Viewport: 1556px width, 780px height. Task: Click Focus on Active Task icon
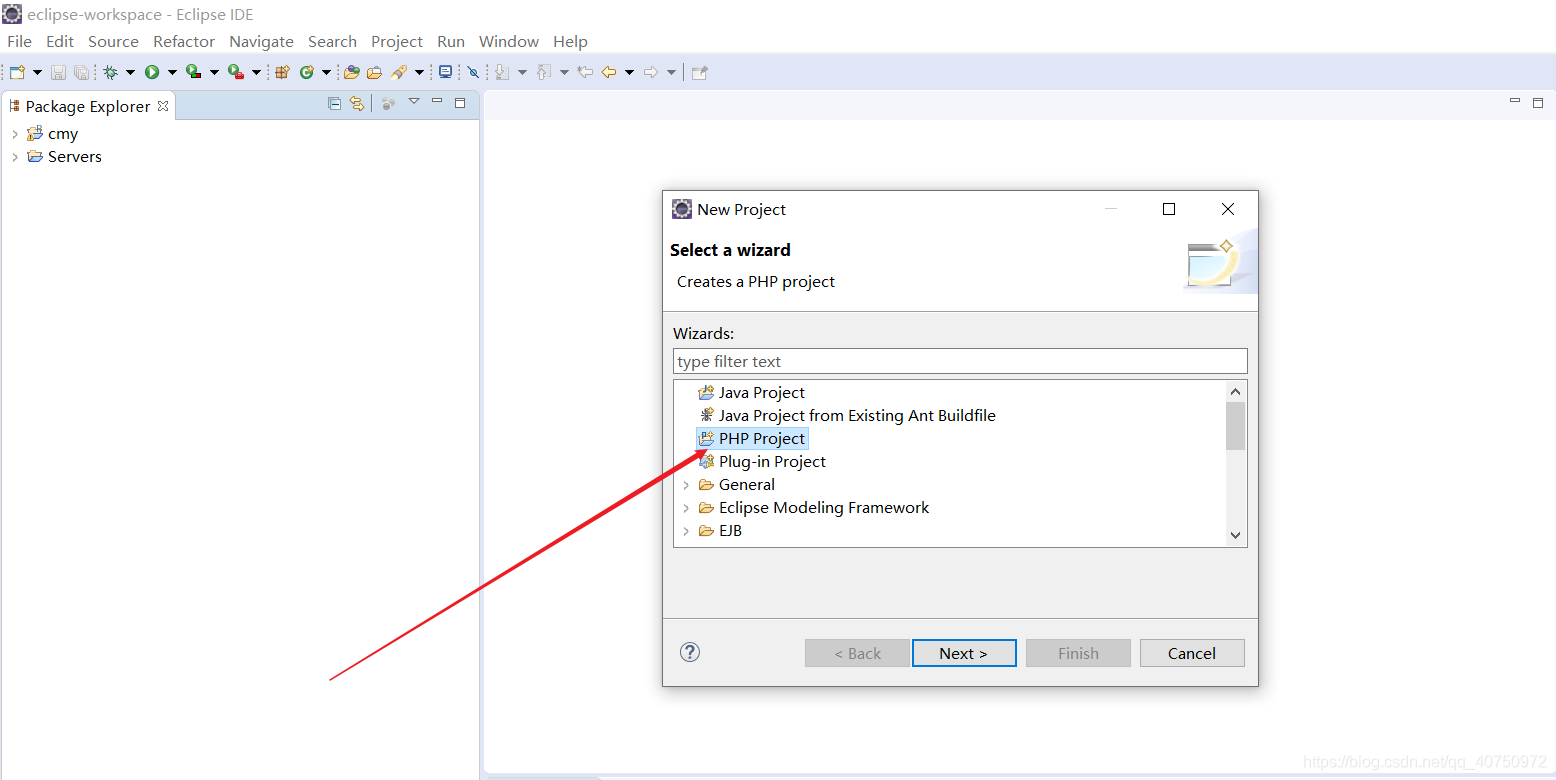388,103
